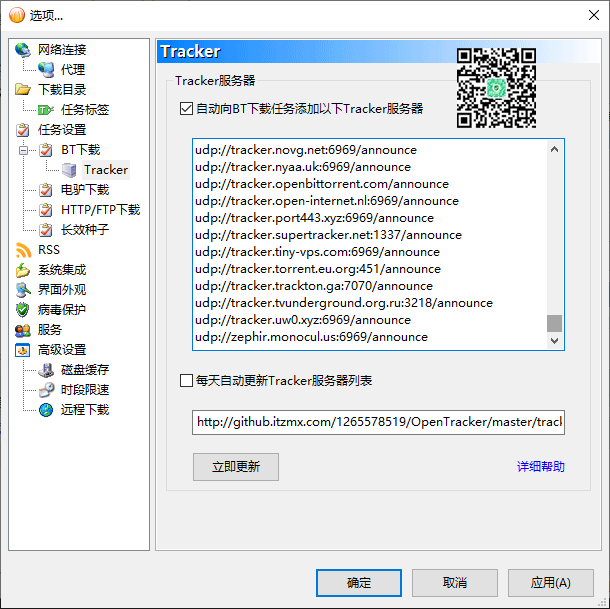Click udp://tracker.tvunderground.org.ru:3218/announce line
Viewport: 610px width, 609px height.
click(x=344, y=303)
